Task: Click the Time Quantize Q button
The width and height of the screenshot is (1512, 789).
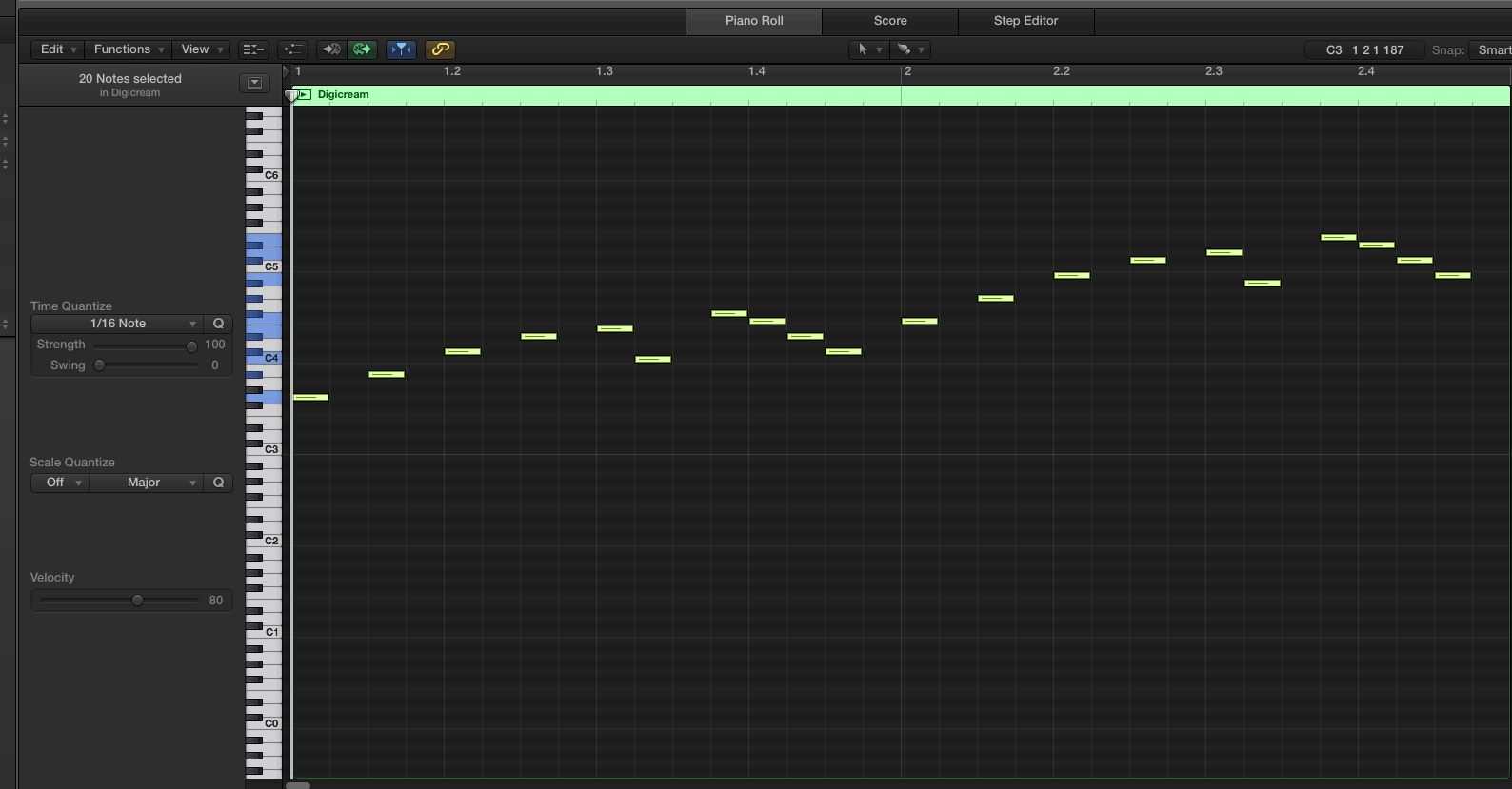Action: click(x=218, y=324)
